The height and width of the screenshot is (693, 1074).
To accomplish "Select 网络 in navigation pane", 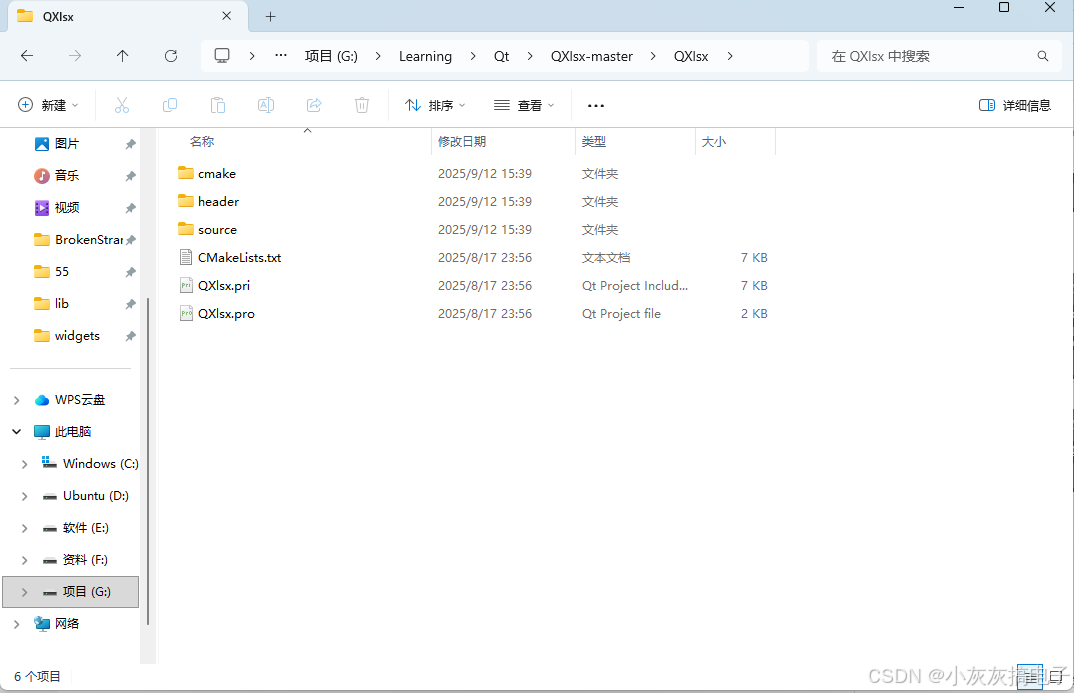I will click(58, 624).
